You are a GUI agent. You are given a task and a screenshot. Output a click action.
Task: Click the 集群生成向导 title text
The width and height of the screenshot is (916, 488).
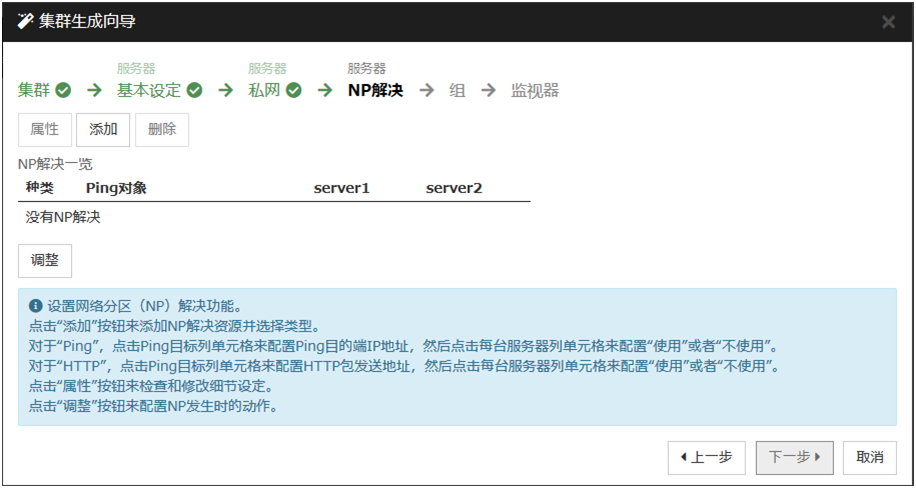(x=87, y=22)
